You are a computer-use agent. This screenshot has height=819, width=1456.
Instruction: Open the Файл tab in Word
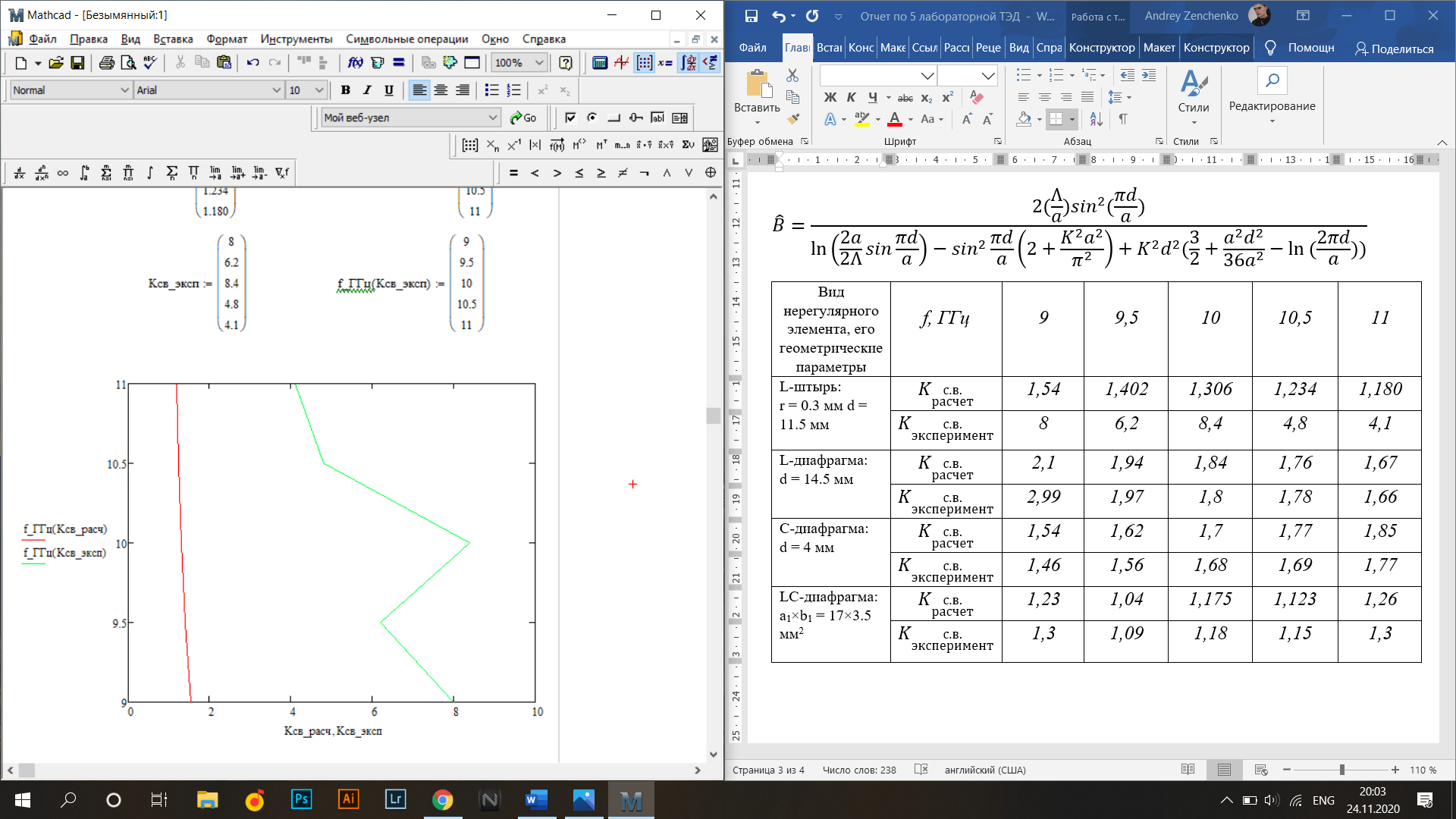click(752, 48)
